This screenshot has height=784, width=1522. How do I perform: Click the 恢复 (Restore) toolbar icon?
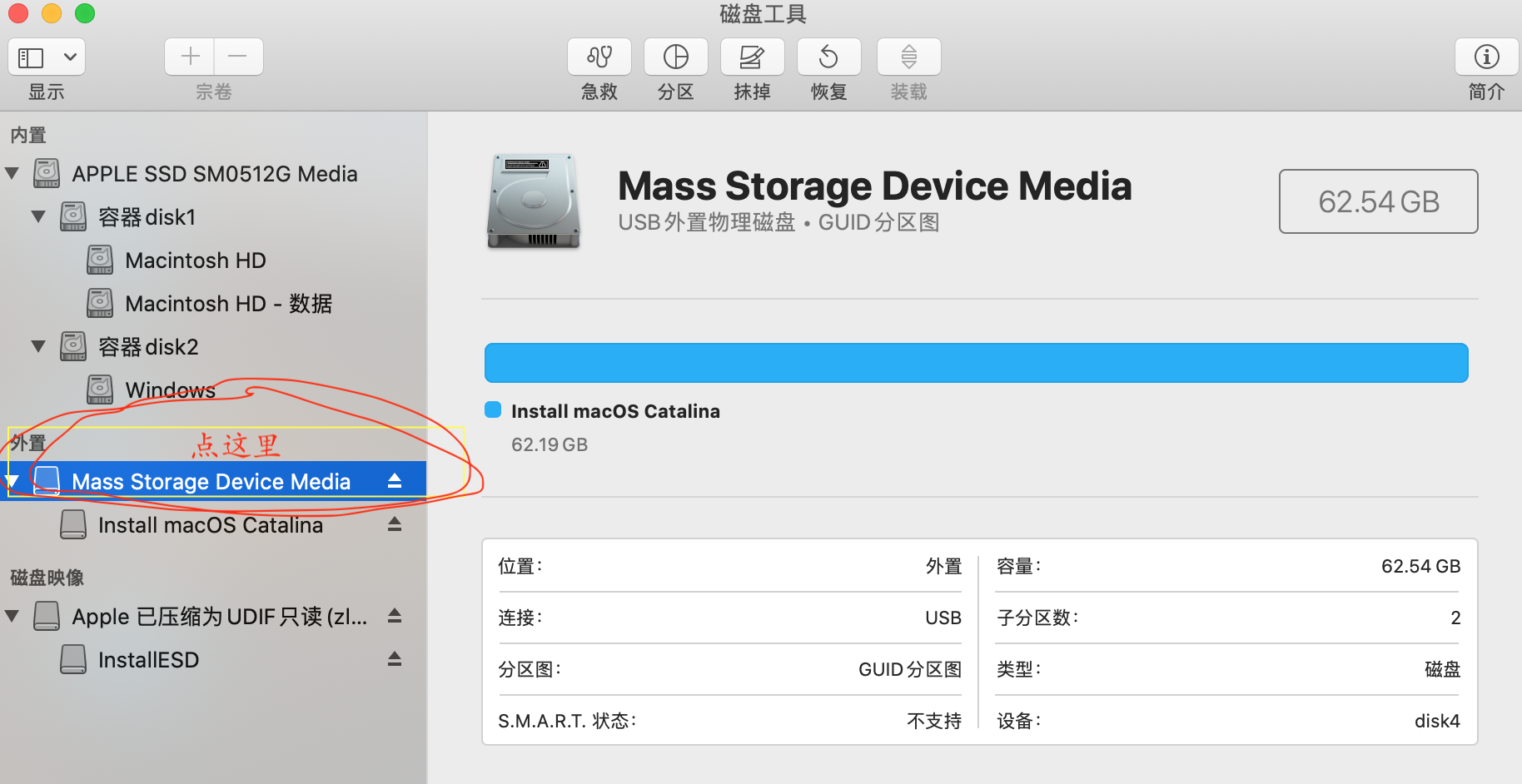[x=828, y=57]
